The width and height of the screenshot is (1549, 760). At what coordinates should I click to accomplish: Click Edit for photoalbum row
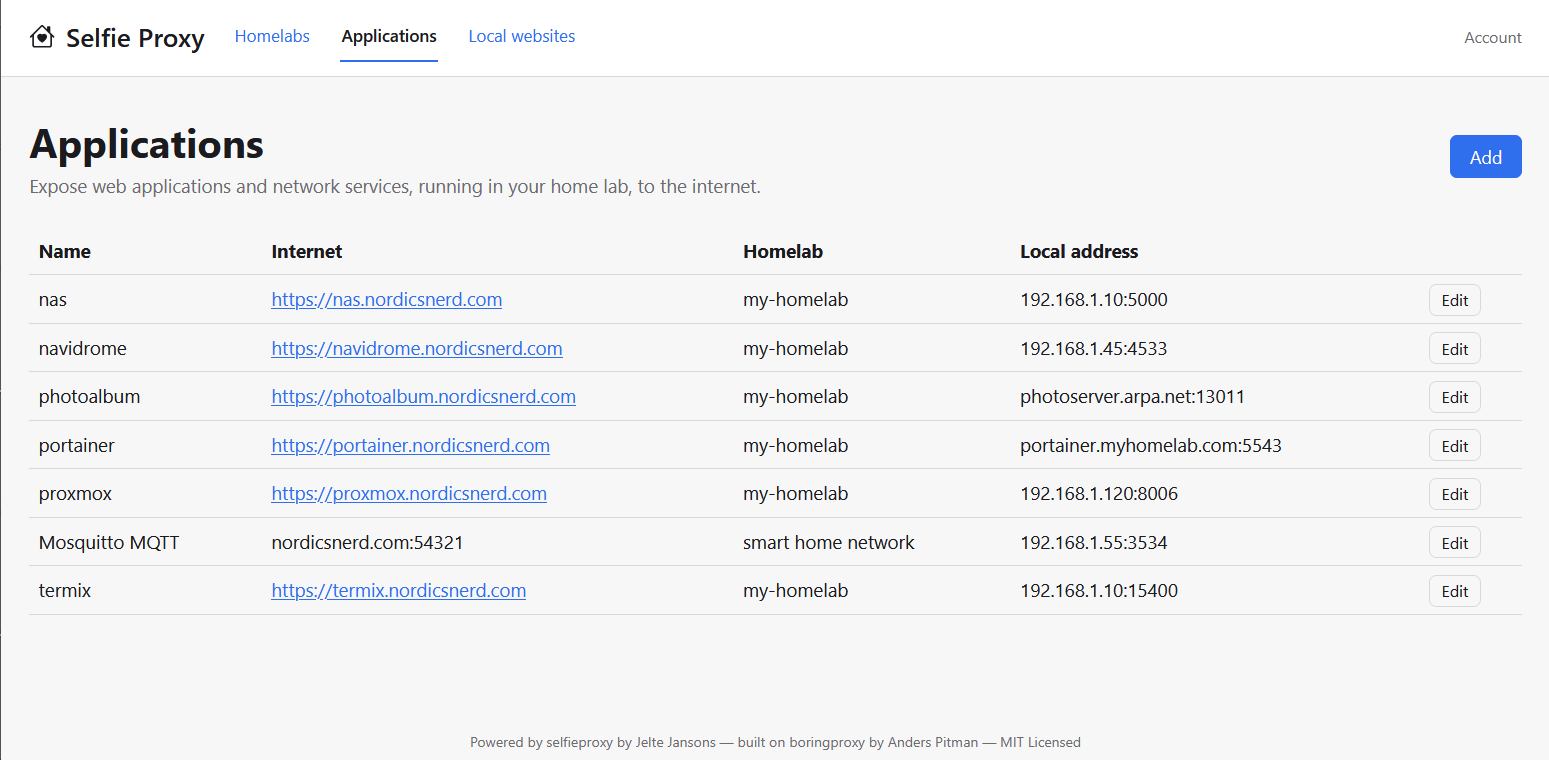pos(1455,397)
